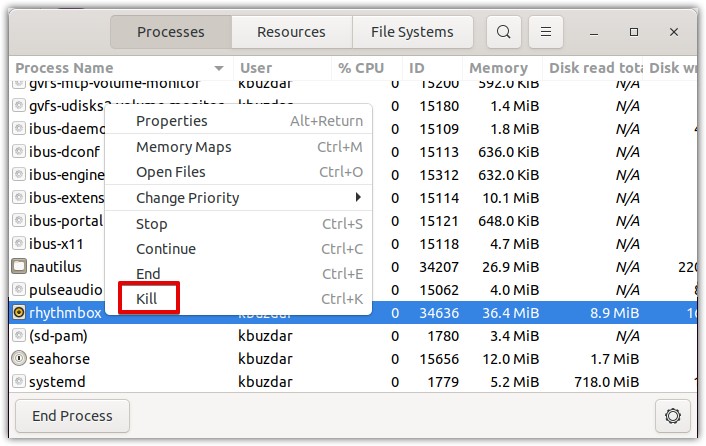Click the rhythmbox process icon
This screenshot has width=706, height=446.
click(x=19, y=312)
